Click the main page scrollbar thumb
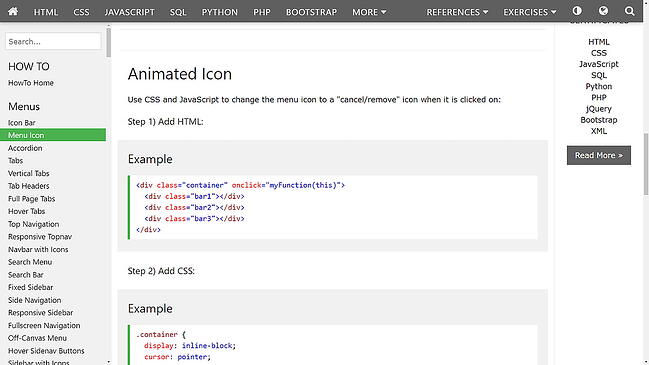The height and width of the screenshot is (365, 649). click(646, 164)
